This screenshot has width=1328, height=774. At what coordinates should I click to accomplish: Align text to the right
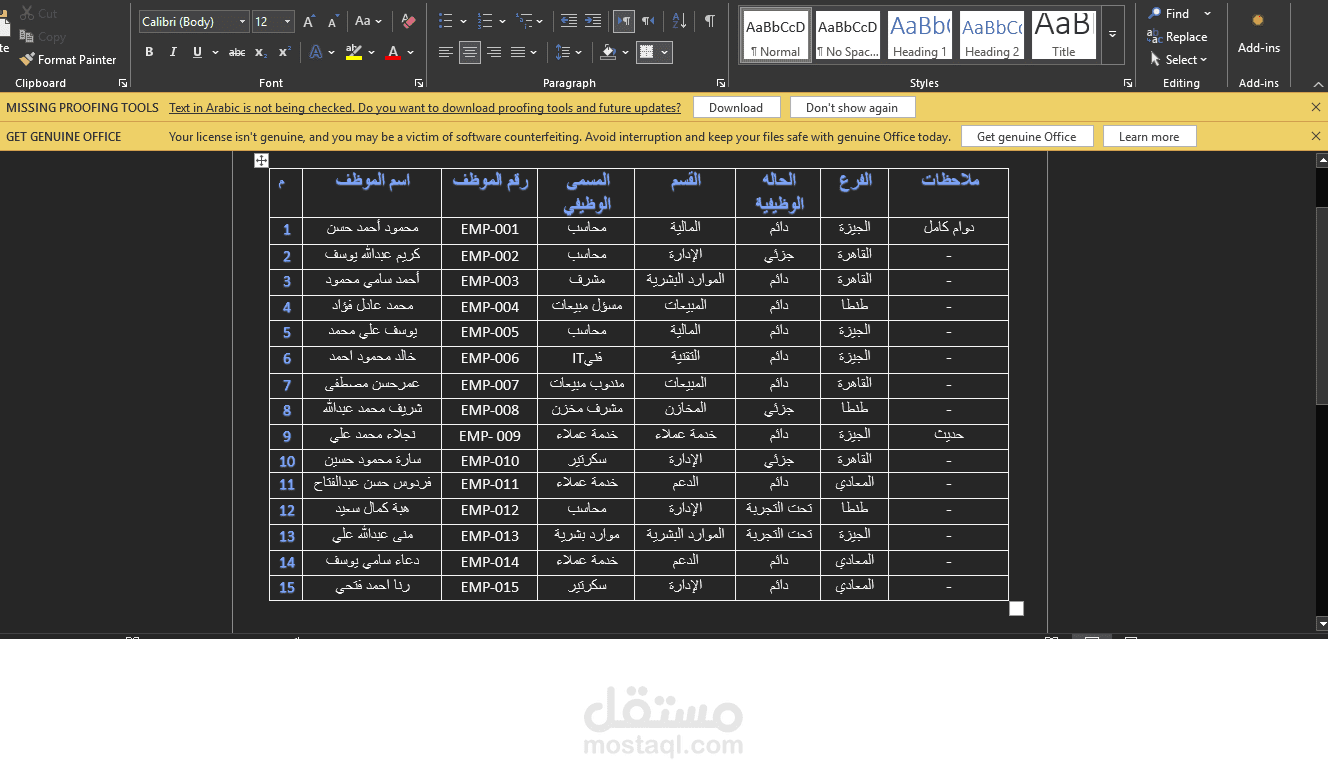[x=494, y=52]
